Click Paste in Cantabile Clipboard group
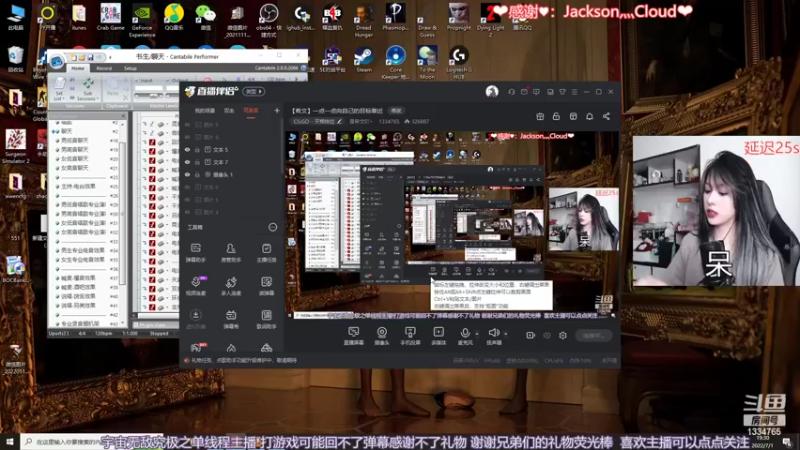 click(x=114, y=88)
